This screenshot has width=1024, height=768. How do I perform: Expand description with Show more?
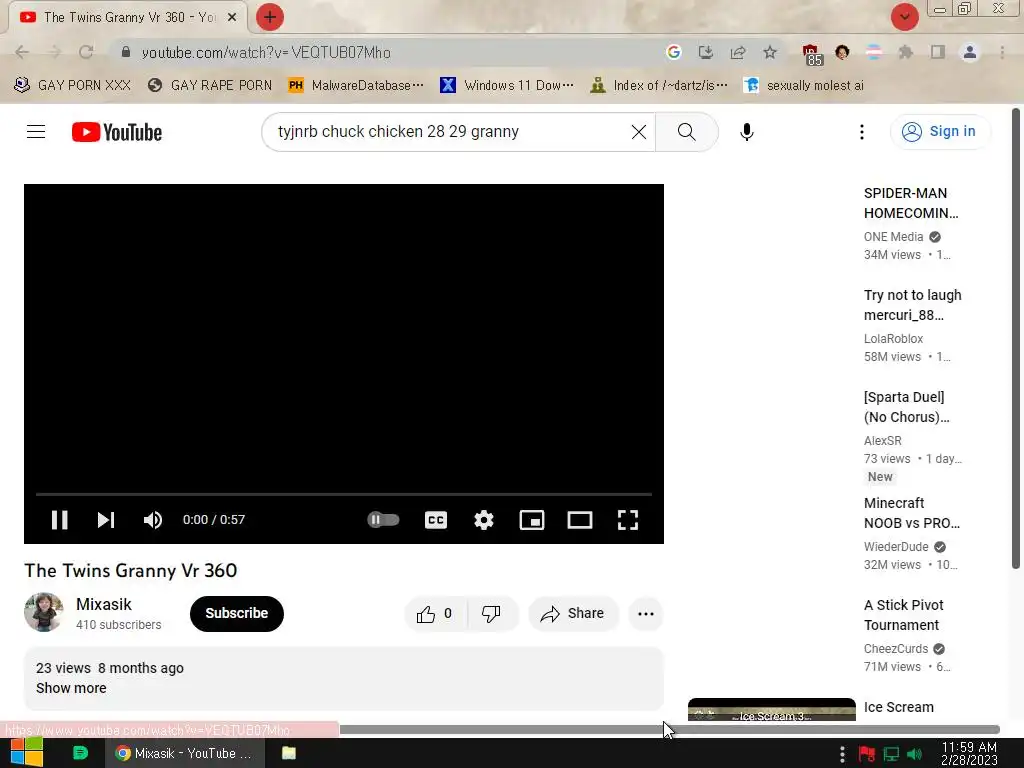(71, 688)
